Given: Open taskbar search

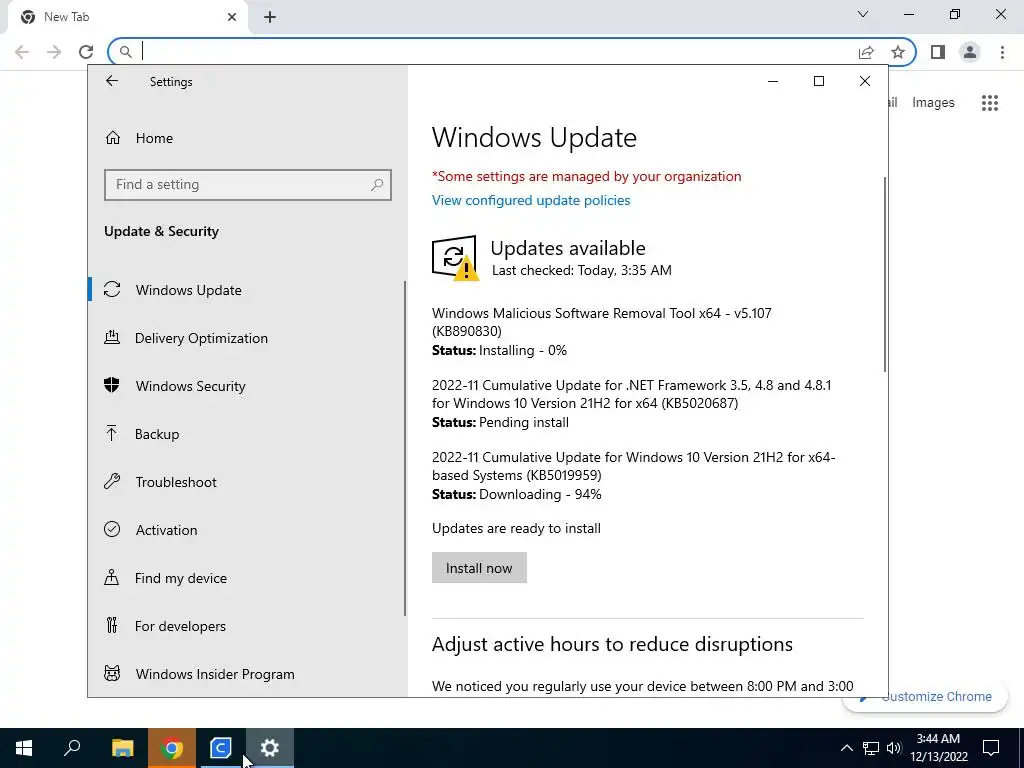Looking at the screenshot, I should pyautogui.click(x=72, y=748).
